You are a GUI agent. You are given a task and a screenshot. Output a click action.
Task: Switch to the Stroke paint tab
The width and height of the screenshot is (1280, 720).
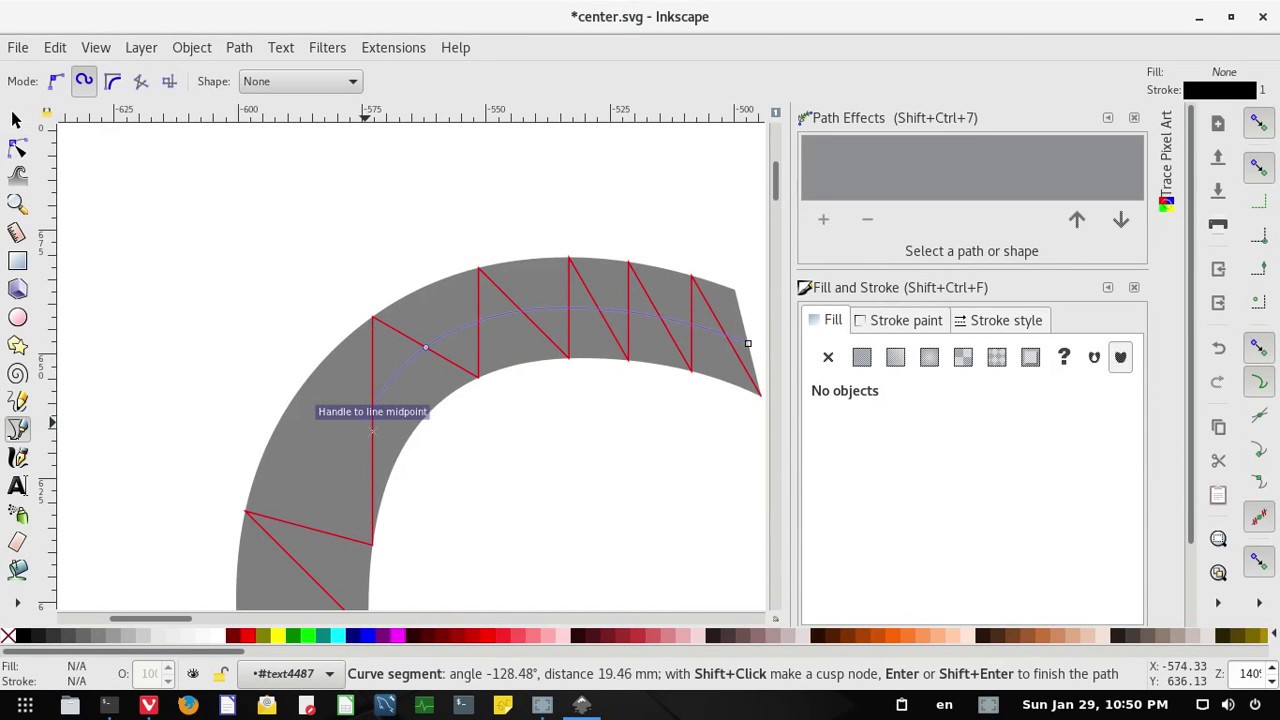coord(898,320)
